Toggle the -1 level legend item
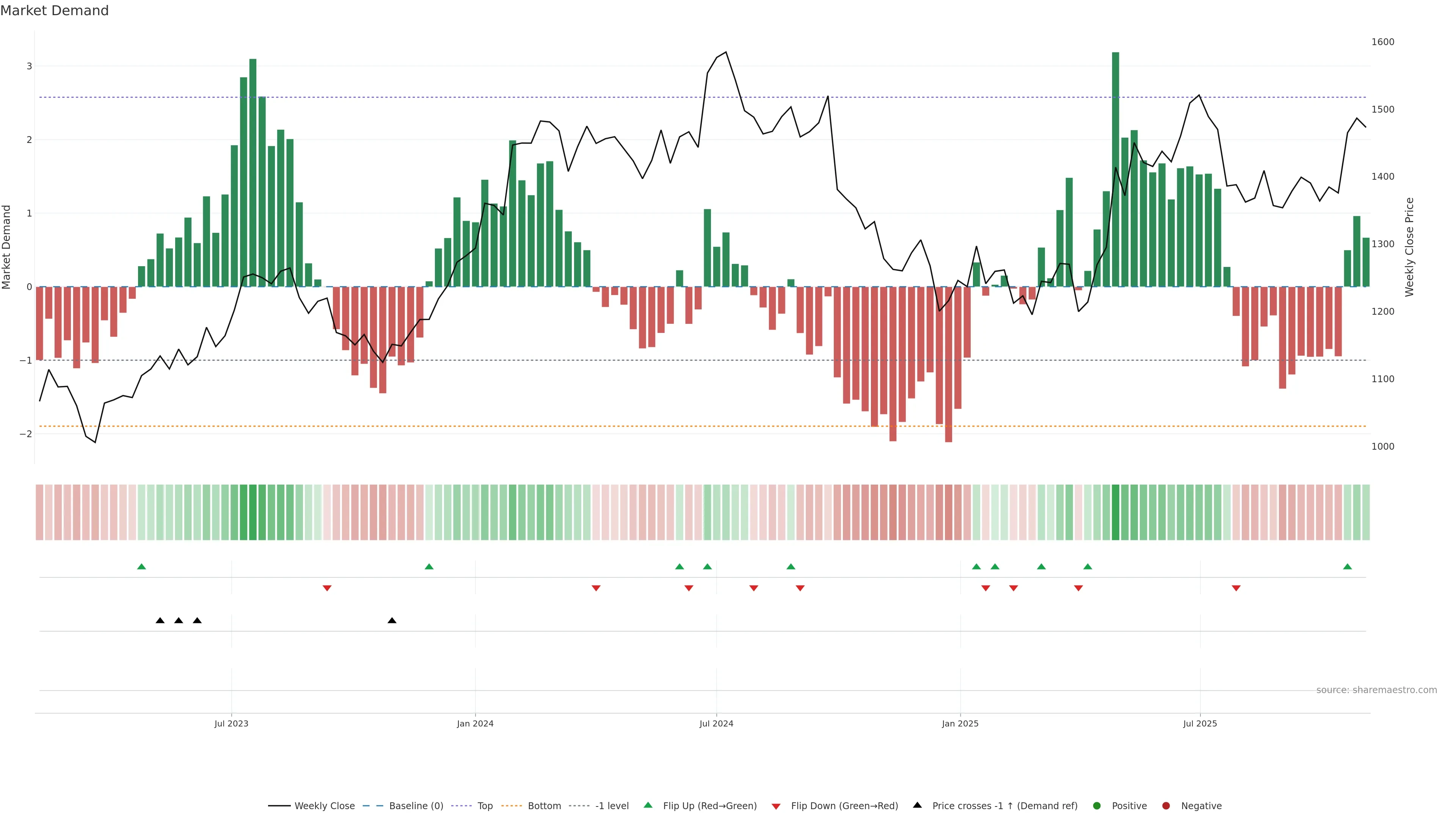The width and height of the screenshot is (1456, 819). click(612, 806)
